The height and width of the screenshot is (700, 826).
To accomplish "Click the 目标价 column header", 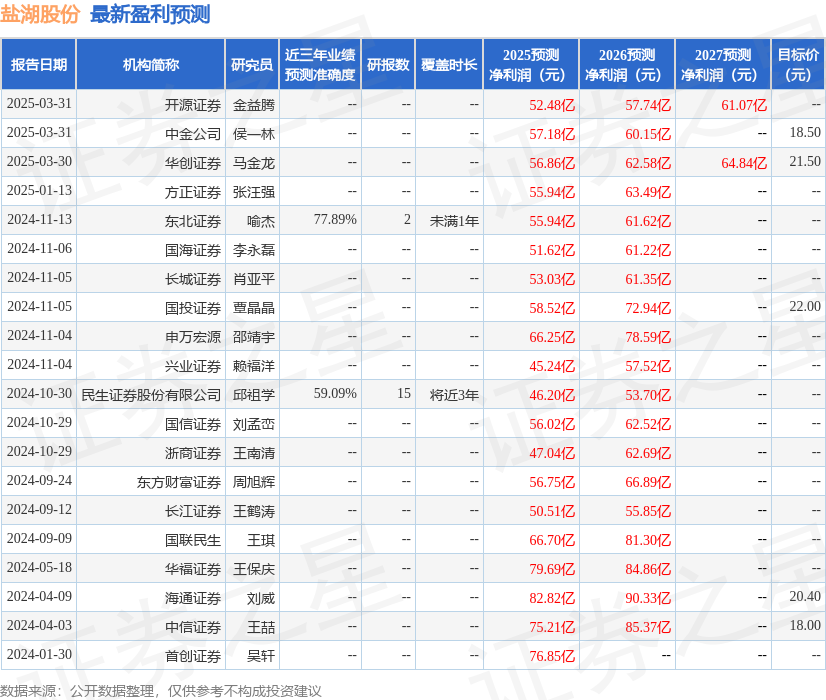I will (x=797, y=64).
